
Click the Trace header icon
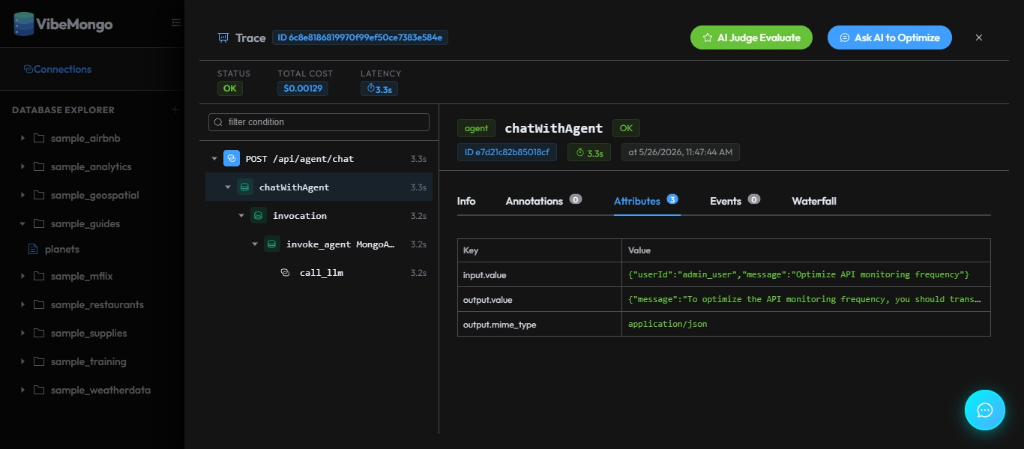point(223,38)
